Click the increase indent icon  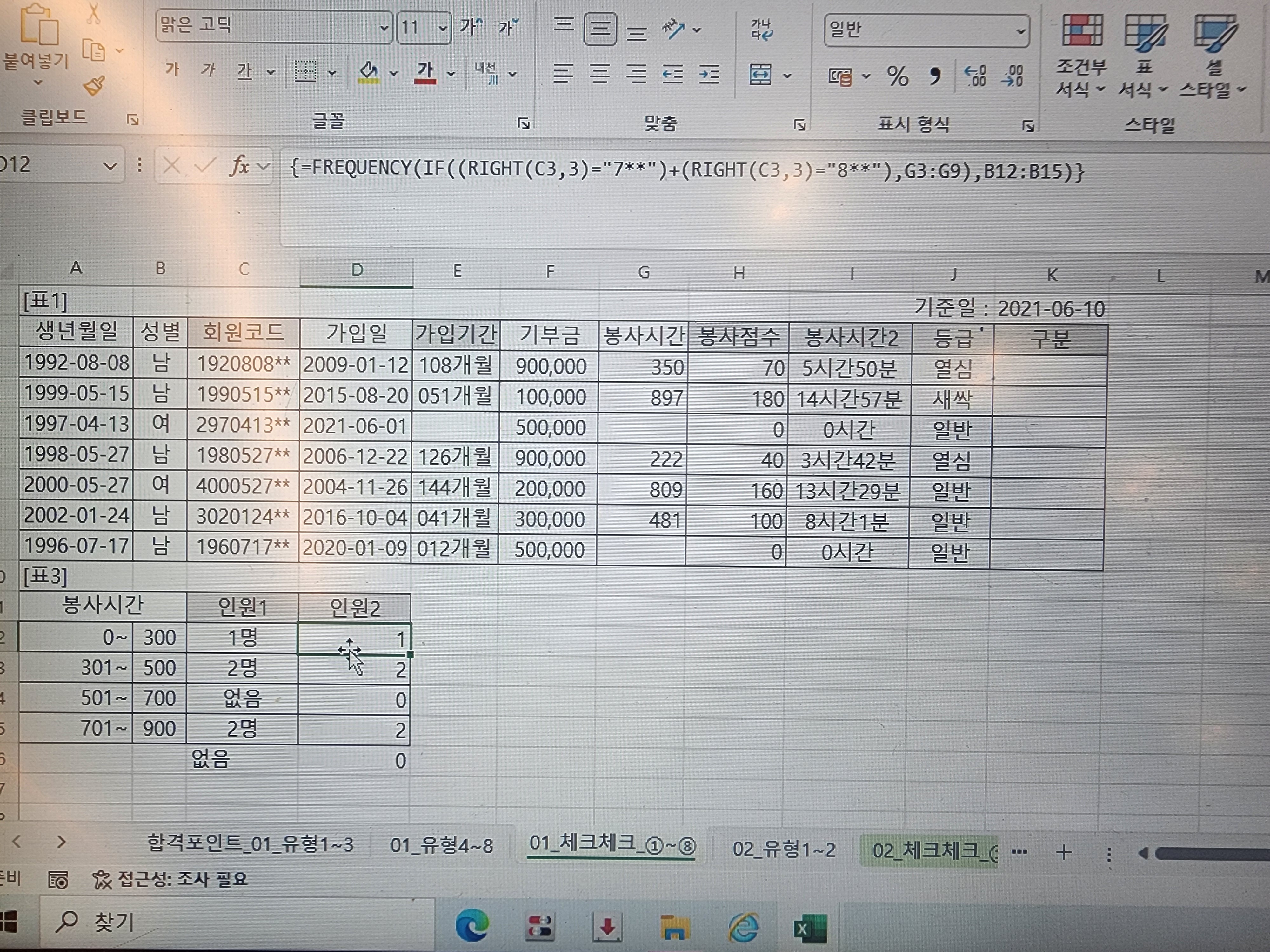click(x=710, y=74)
